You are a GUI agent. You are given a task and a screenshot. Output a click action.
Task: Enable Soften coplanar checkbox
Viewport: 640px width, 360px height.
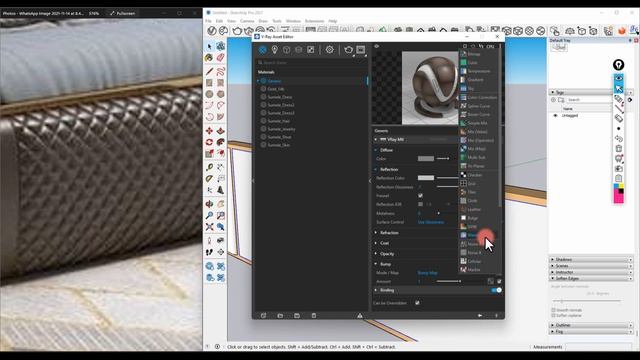(553, 316)
